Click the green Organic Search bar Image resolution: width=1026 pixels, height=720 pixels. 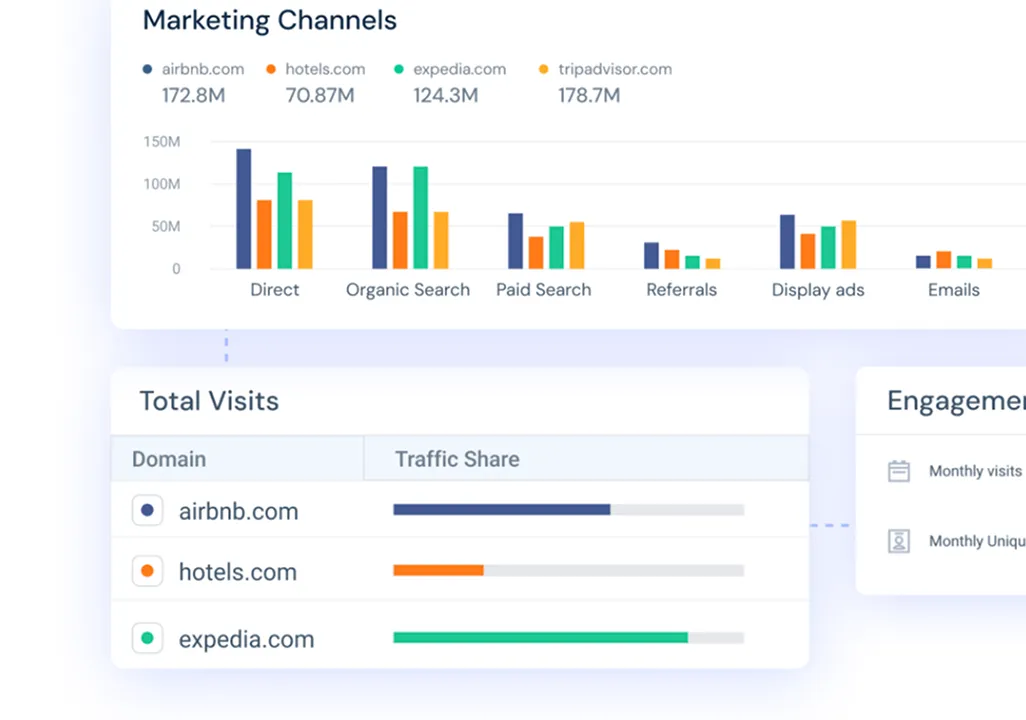[420, 217]
